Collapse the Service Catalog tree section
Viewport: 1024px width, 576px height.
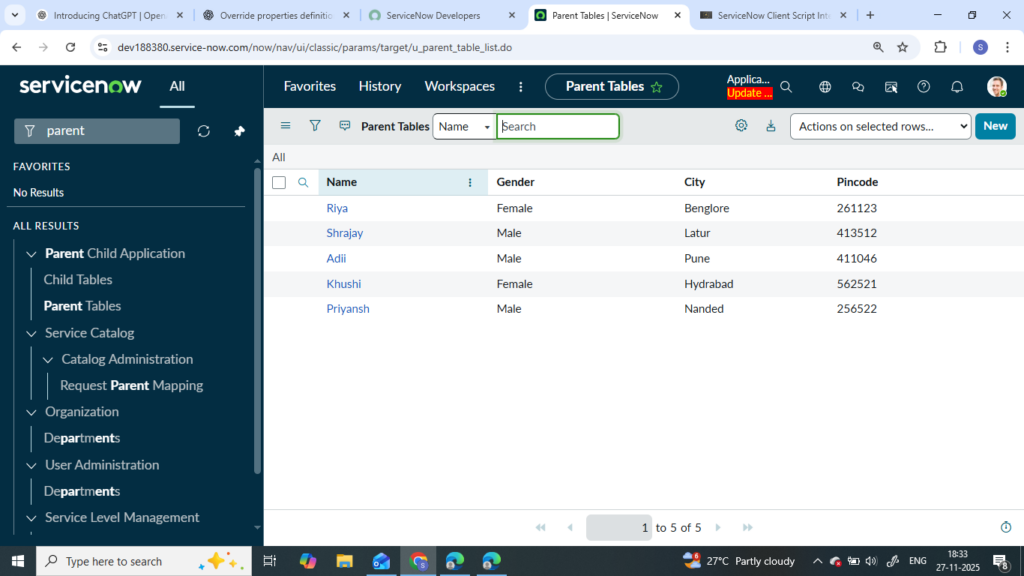click(x=31, y=333)
